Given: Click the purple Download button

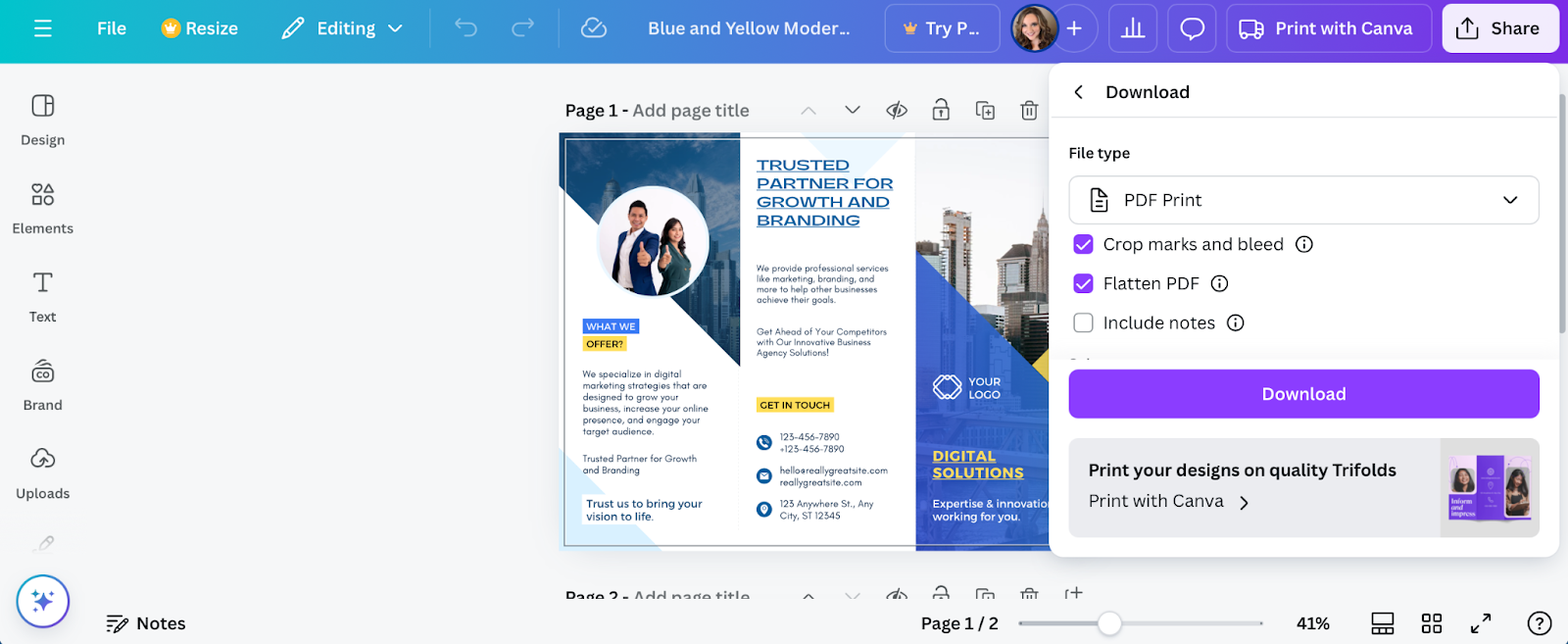Looking at the screenshot, I should pos(1303,394).
